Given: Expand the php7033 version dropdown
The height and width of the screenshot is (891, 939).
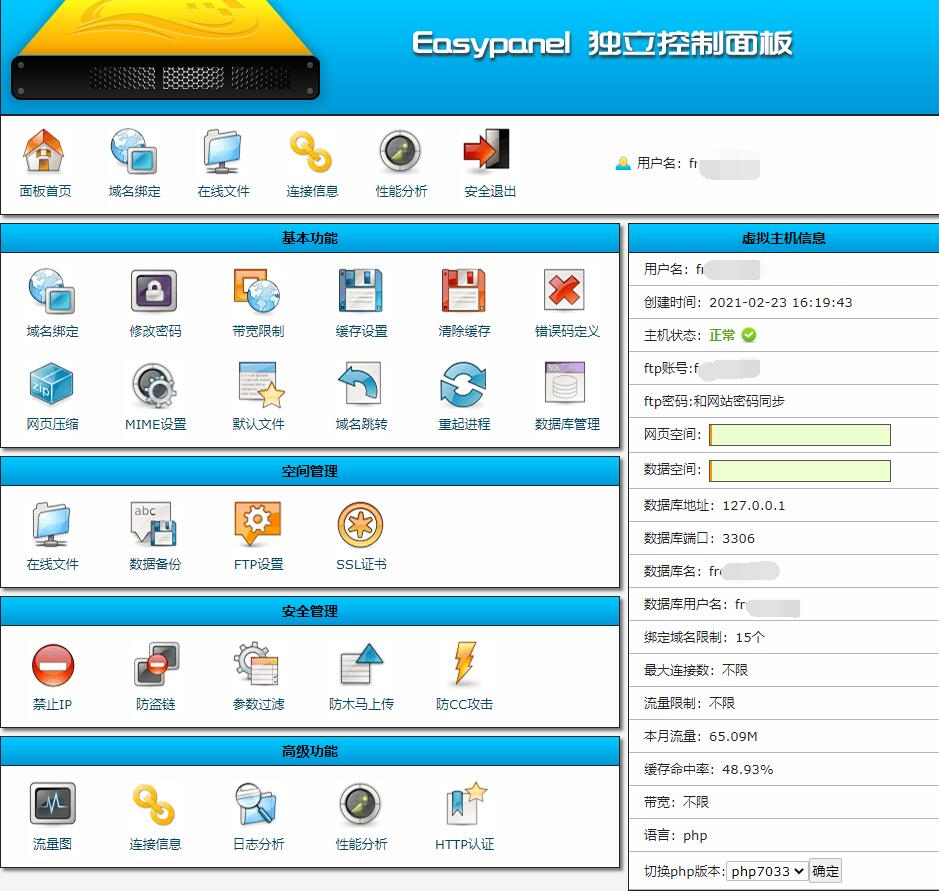Looking at the screenshot, I should click(767, 871).
